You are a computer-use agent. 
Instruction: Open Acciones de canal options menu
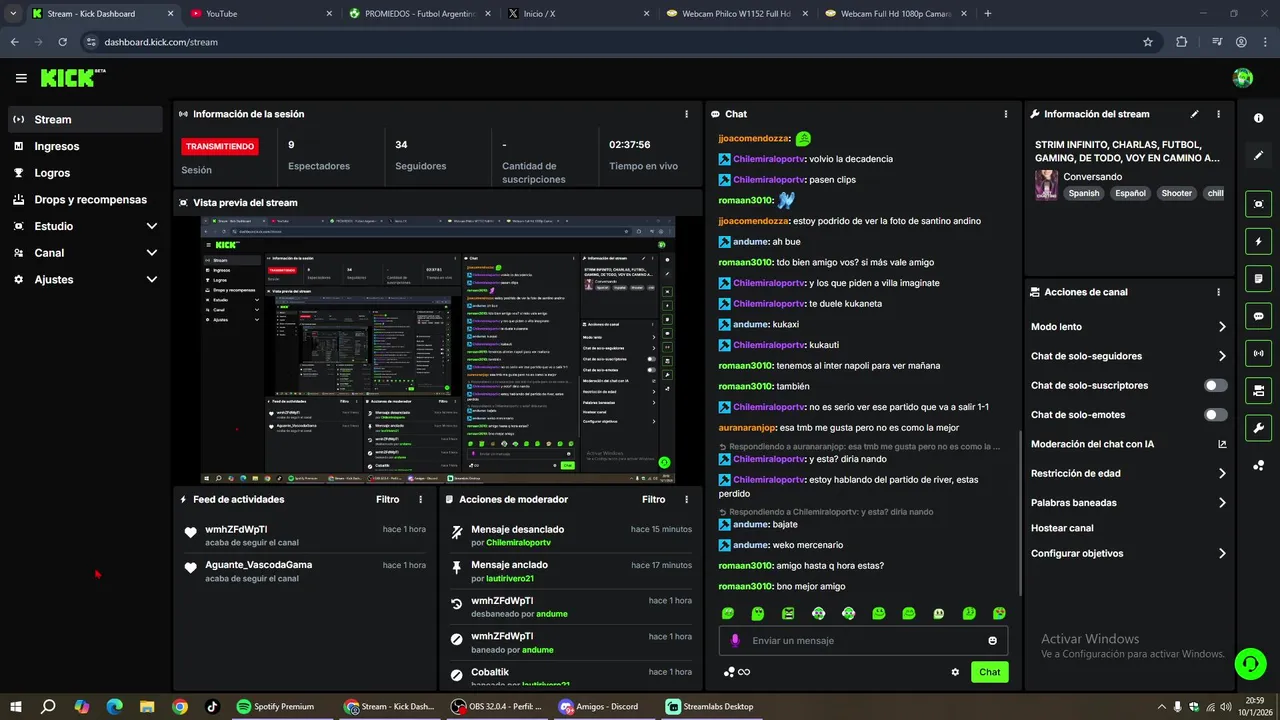coord(1218,292)
